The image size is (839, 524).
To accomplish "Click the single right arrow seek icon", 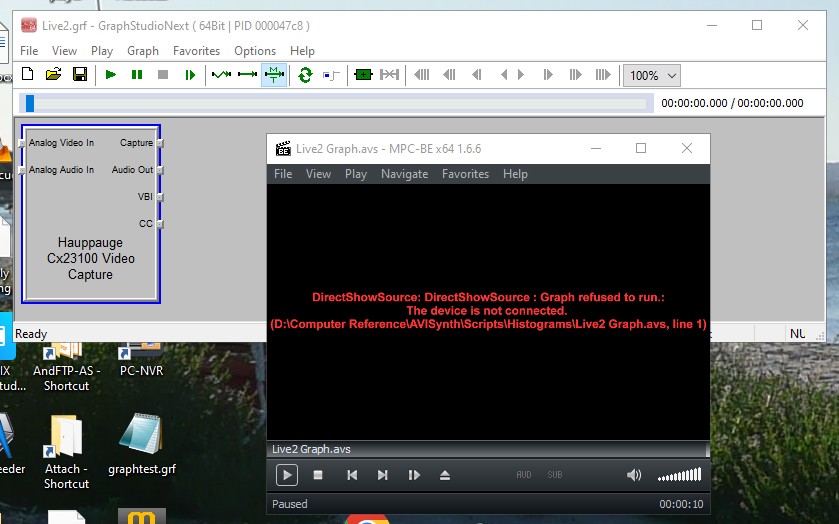I will pos(521,74).
